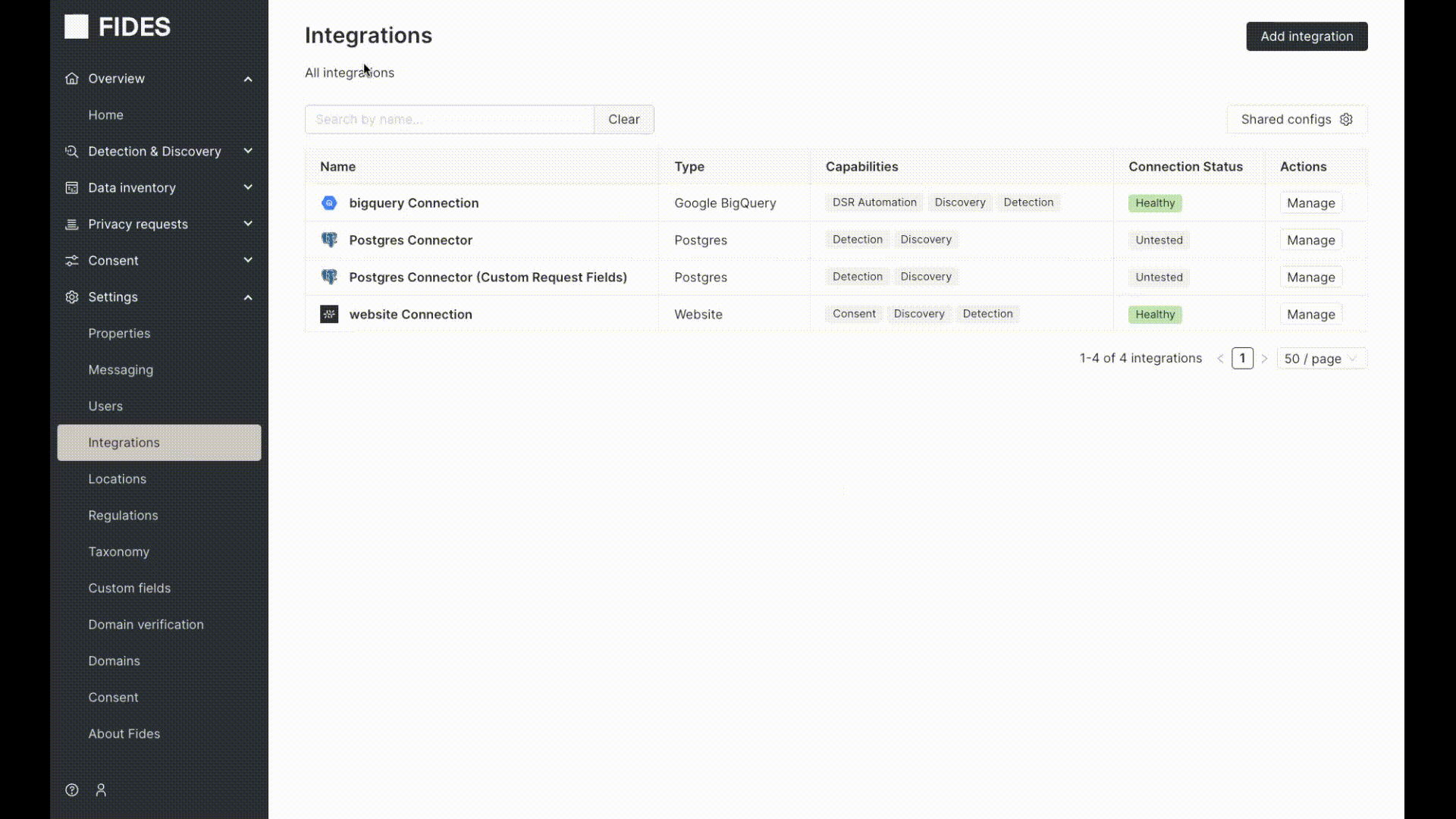Go to next page arrow
The width and height of the screenshot is (1456, 819).
coord(1264,359)
